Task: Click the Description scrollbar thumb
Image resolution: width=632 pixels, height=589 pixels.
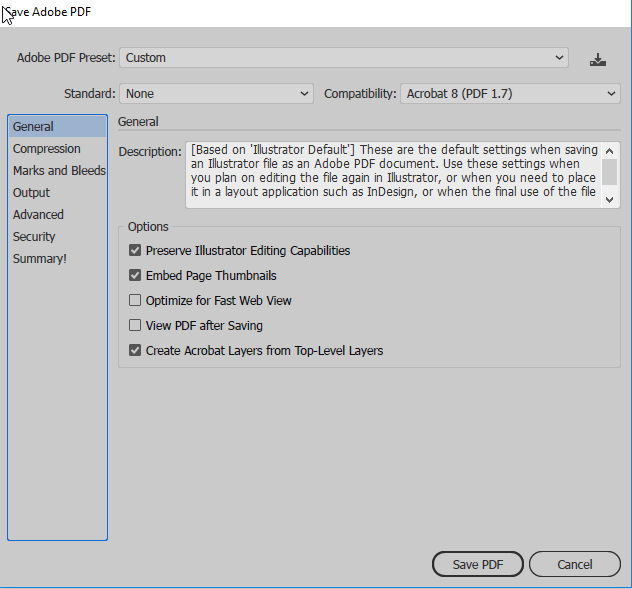Action: tap(609, 172)
